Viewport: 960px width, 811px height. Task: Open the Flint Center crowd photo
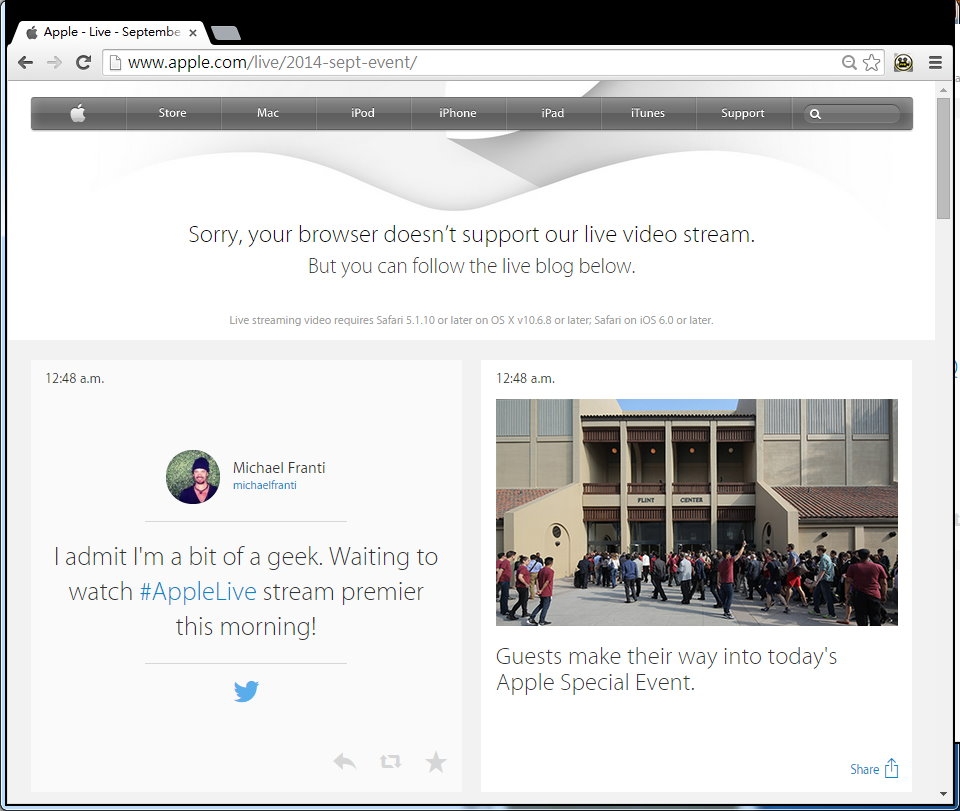coord(697,512)
